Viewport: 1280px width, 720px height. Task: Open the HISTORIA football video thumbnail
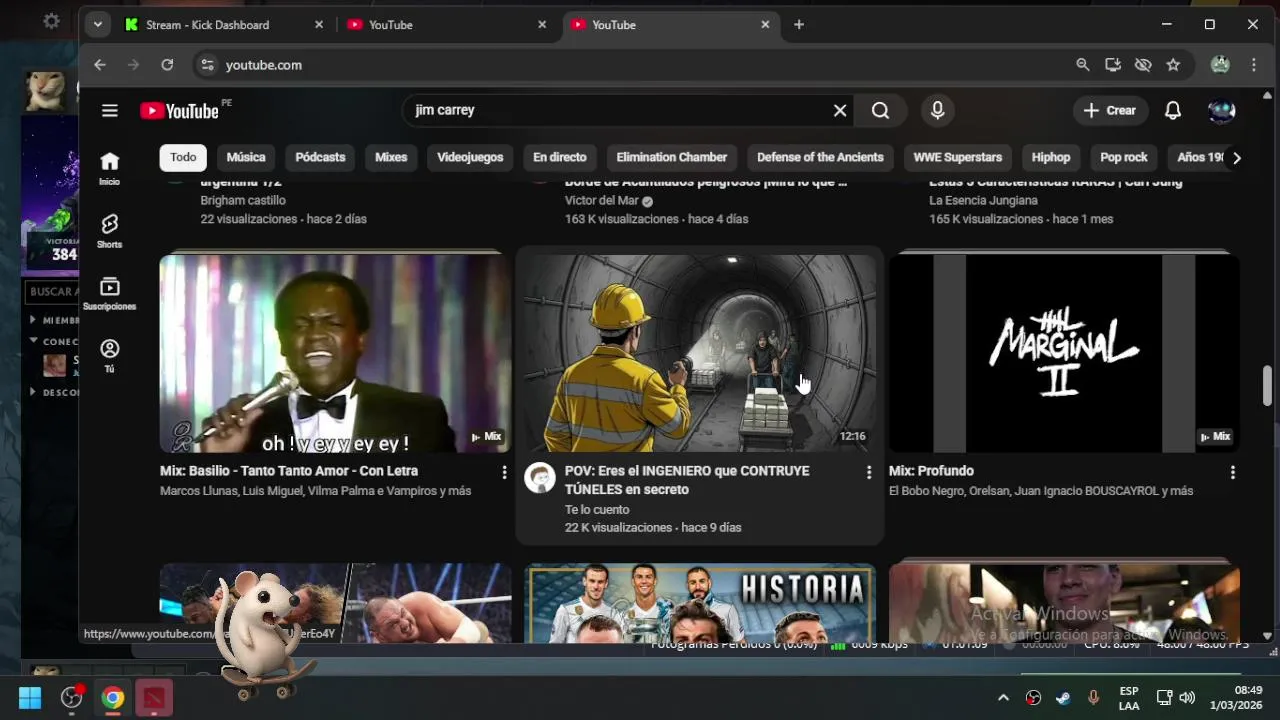click(x=700, y=603)
